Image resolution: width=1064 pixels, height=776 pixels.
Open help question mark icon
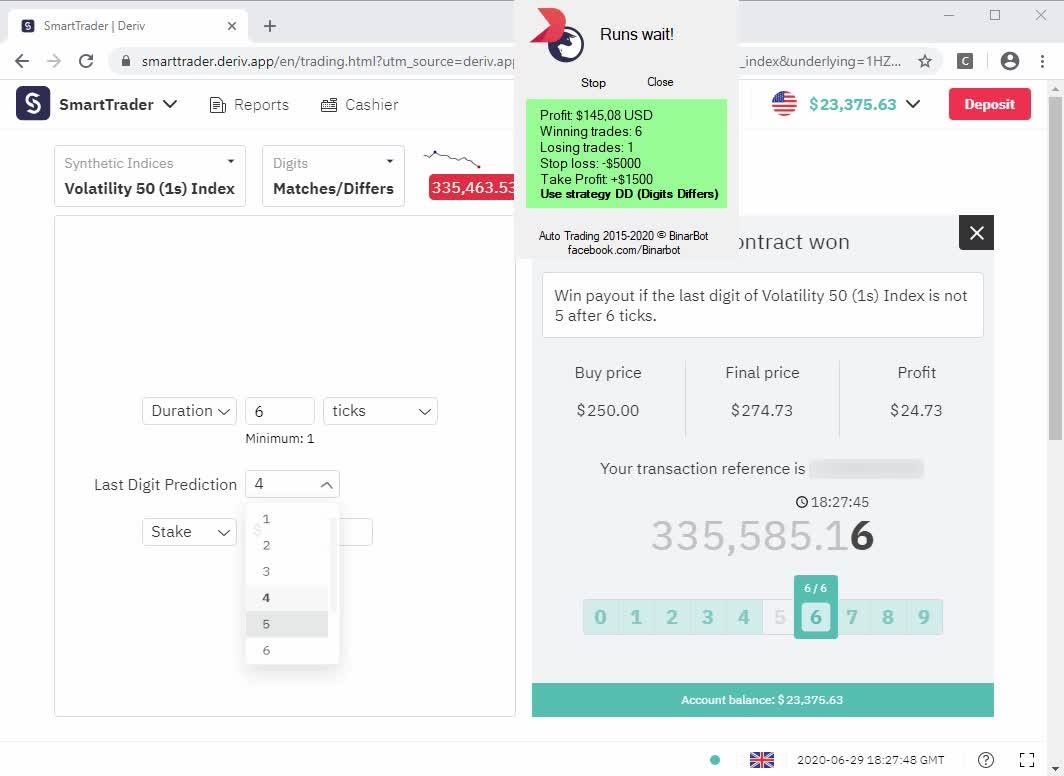pyautogui.click(x=986, y=760)
